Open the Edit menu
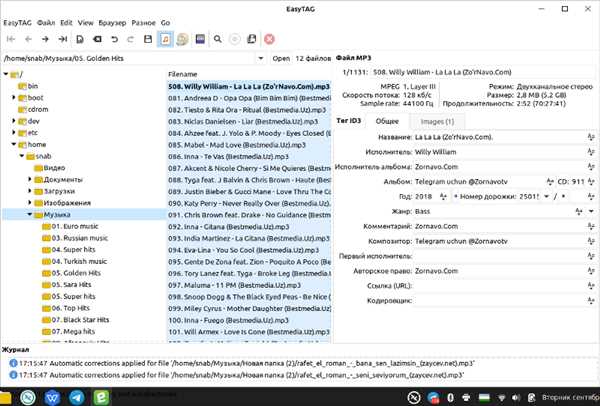Viewport: 600px width, 406px height. click(66, 23)
